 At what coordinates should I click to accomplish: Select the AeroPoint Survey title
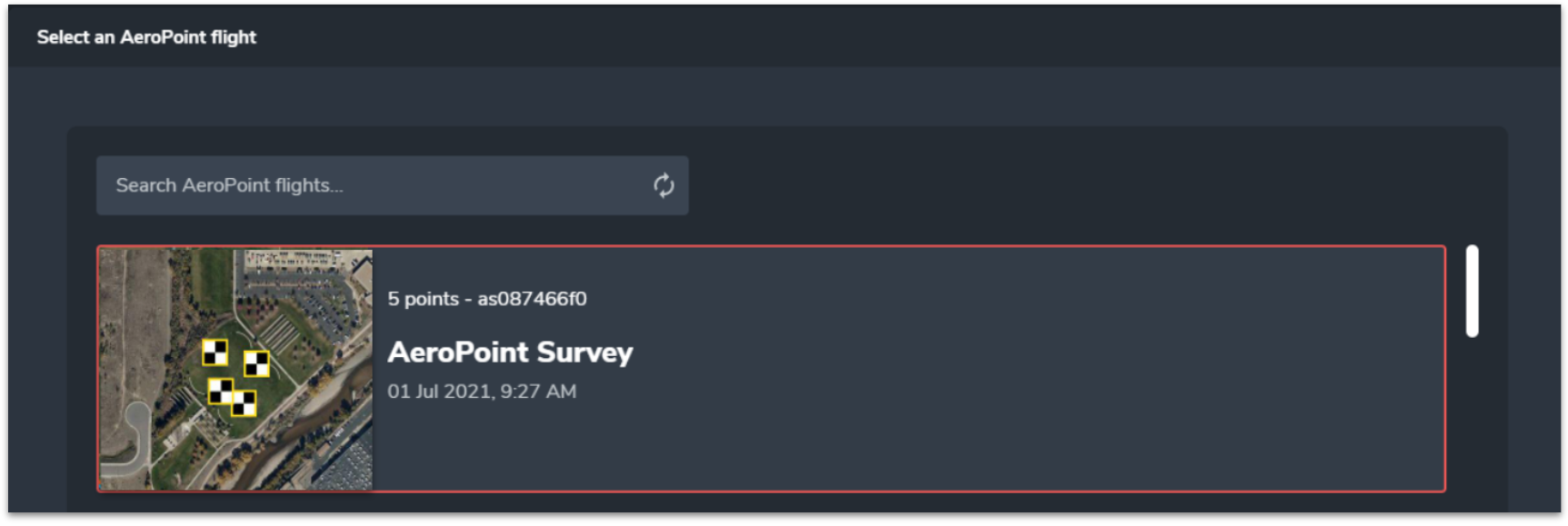coord(510,352)
